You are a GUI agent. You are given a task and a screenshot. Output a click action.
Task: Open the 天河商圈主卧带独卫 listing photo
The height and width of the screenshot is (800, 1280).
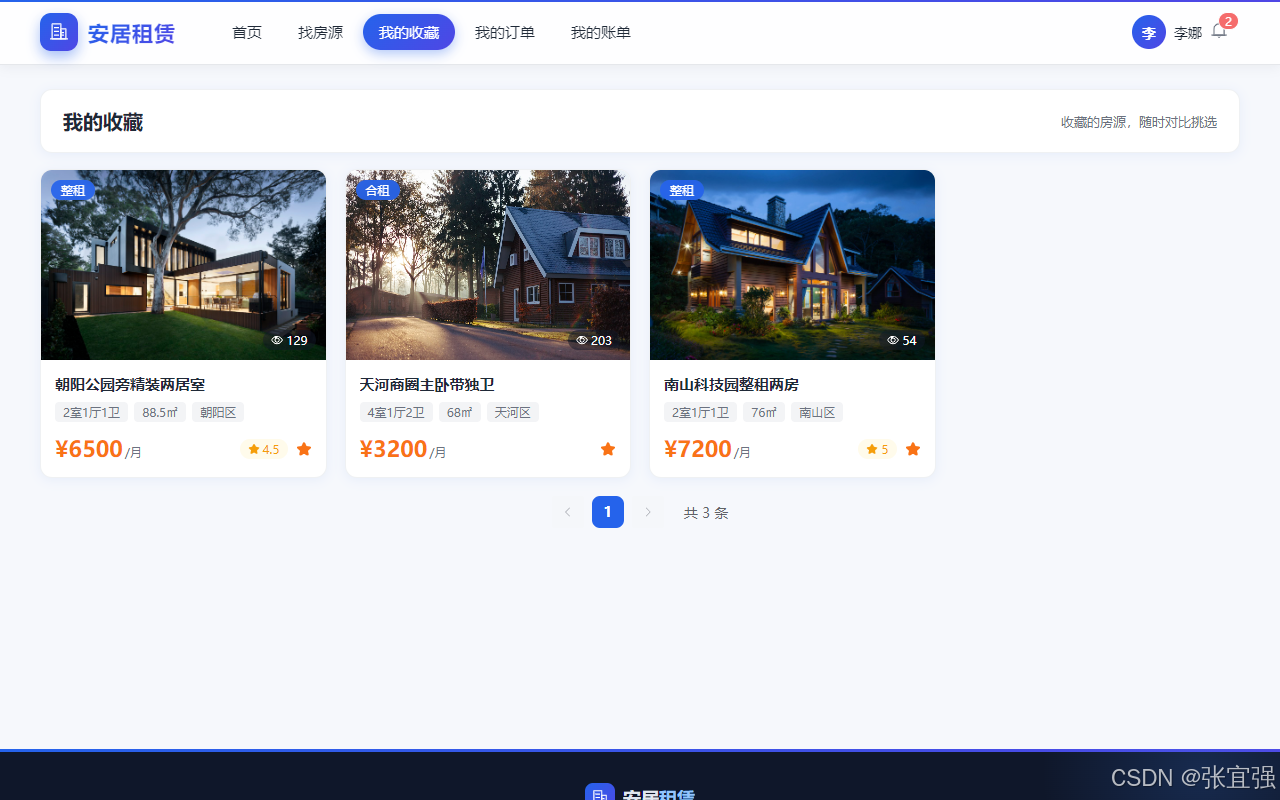point(488,265)
